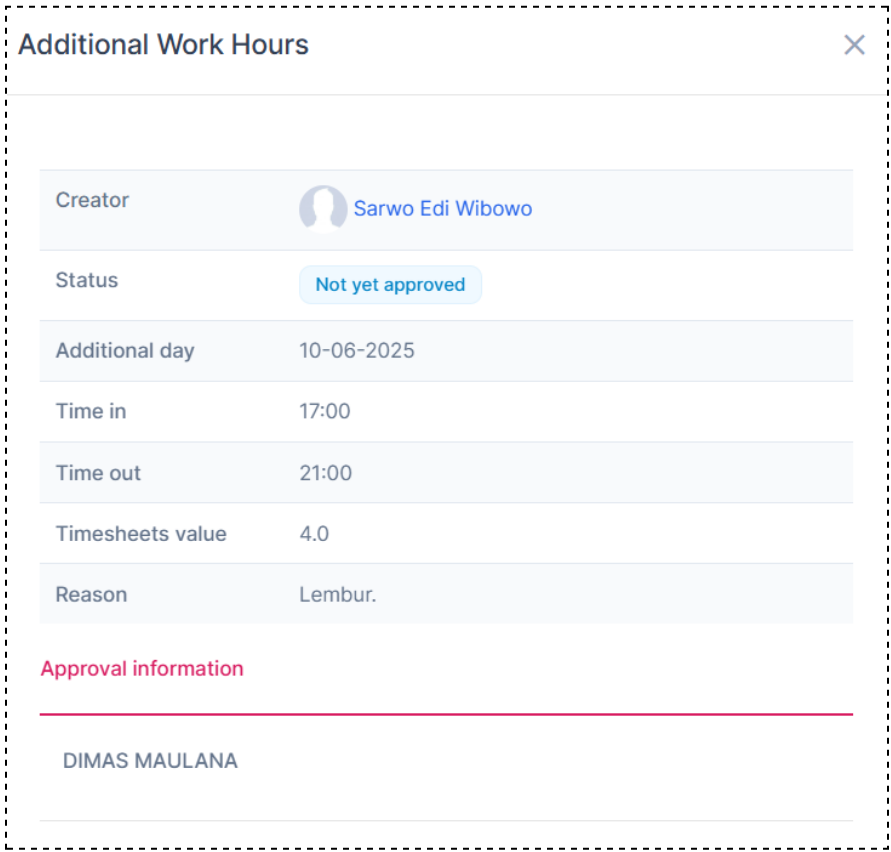Click the 'Additional day' row label

coord(125,351)
